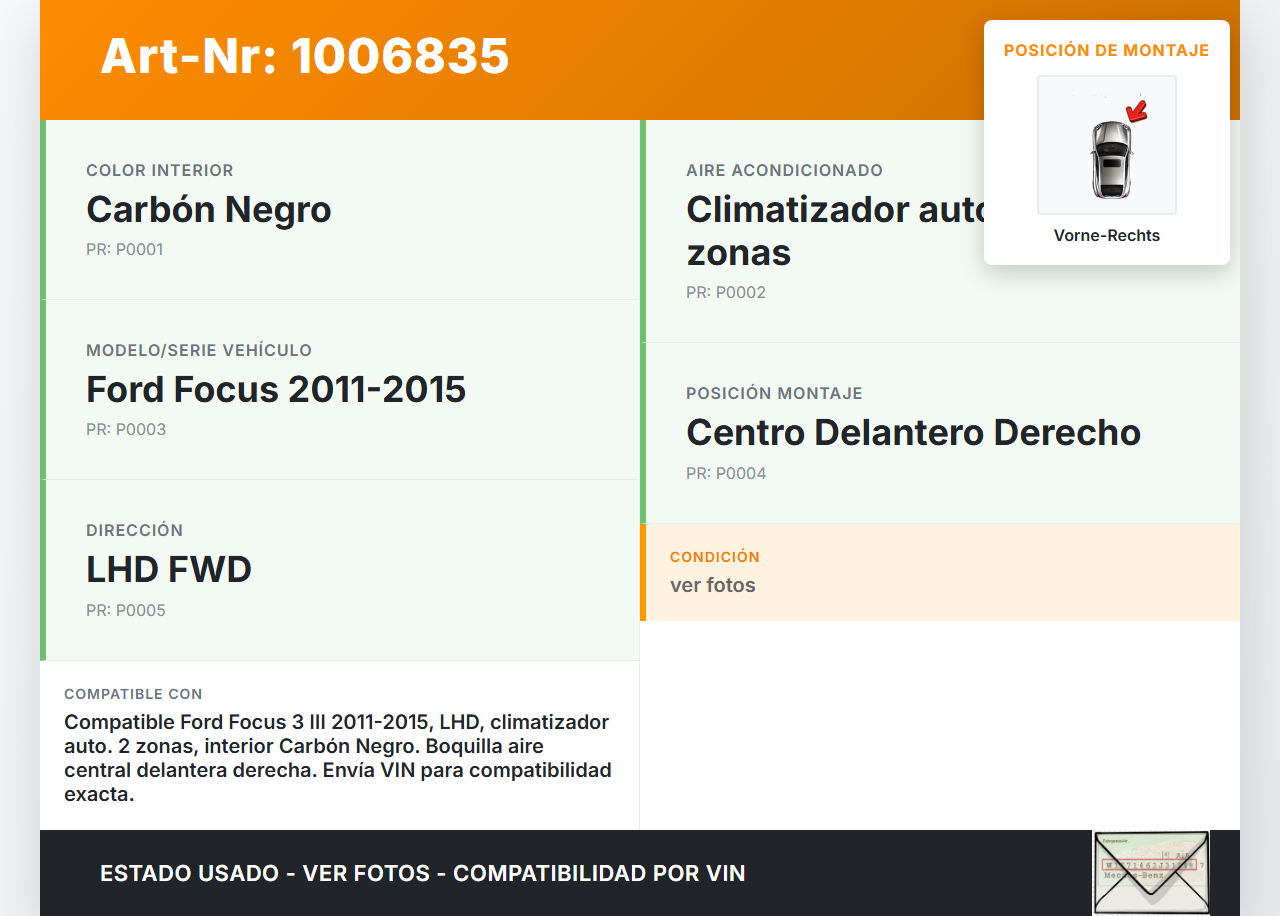Click the CONDICIÓN orange label
This screenshot has width=1280, height=916.
click(x=715, y=557)
